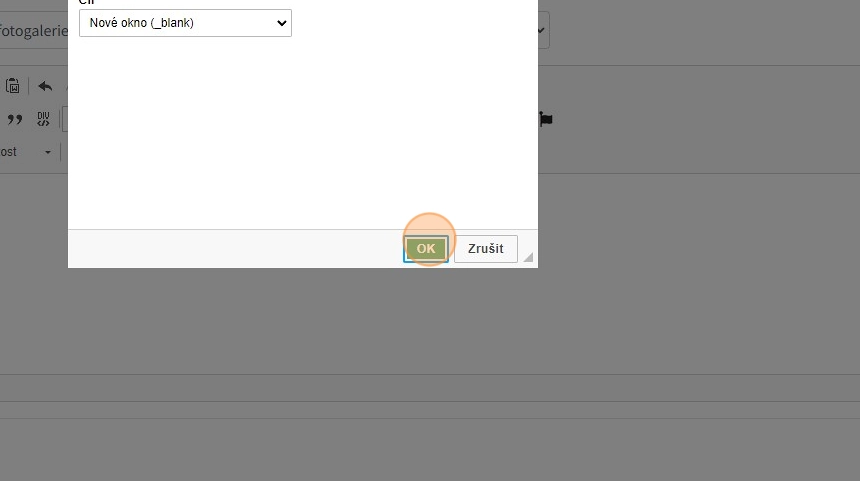This screenshot has width=860, height=481.
Task: Click the dimmed row below the editor area
Action: [x=430, y=388]
